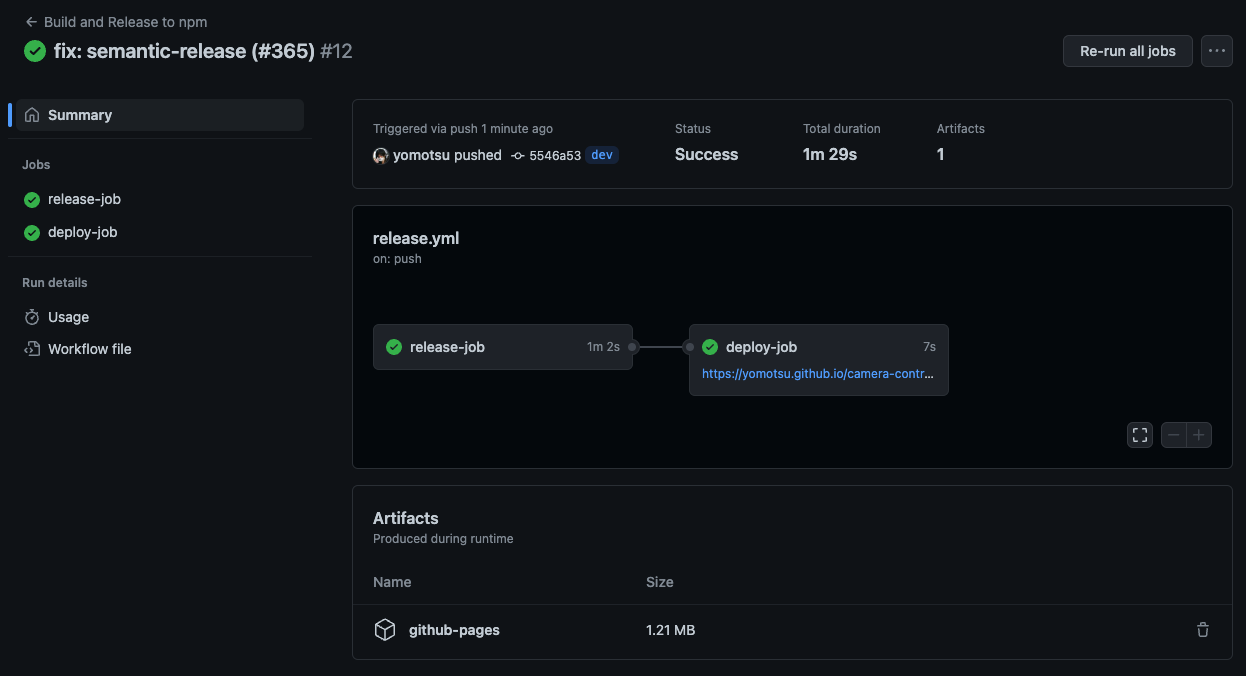The width and height of the screenshot is (1246, 676).
Task: Click the github-pages package icon
Action: click(x=385, y=630)
